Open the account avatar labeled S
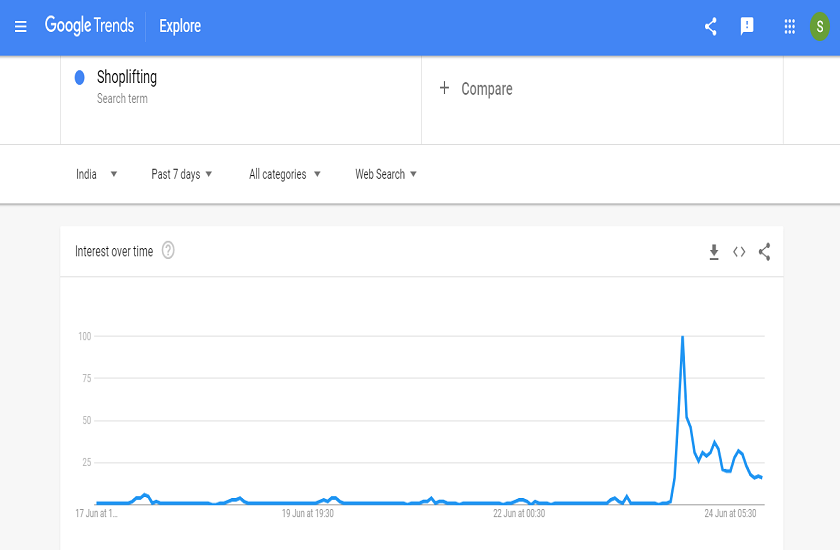The height and width of the screenshot is (550, 840). point(820,26)
